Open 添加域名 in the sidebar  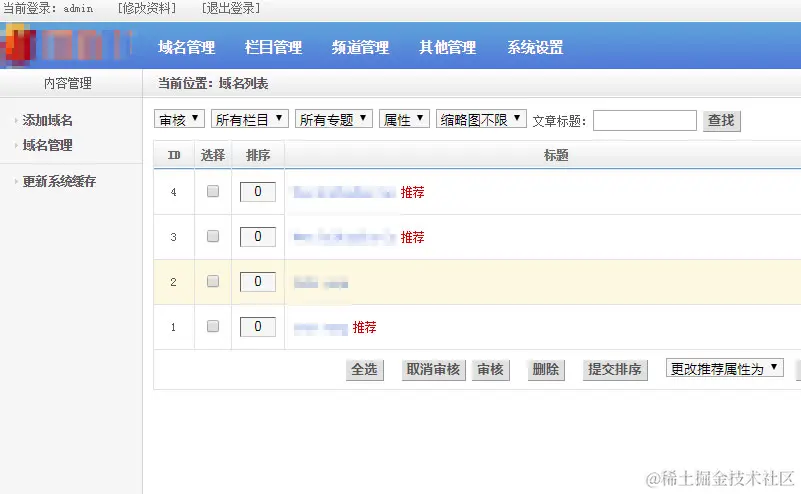48,120
